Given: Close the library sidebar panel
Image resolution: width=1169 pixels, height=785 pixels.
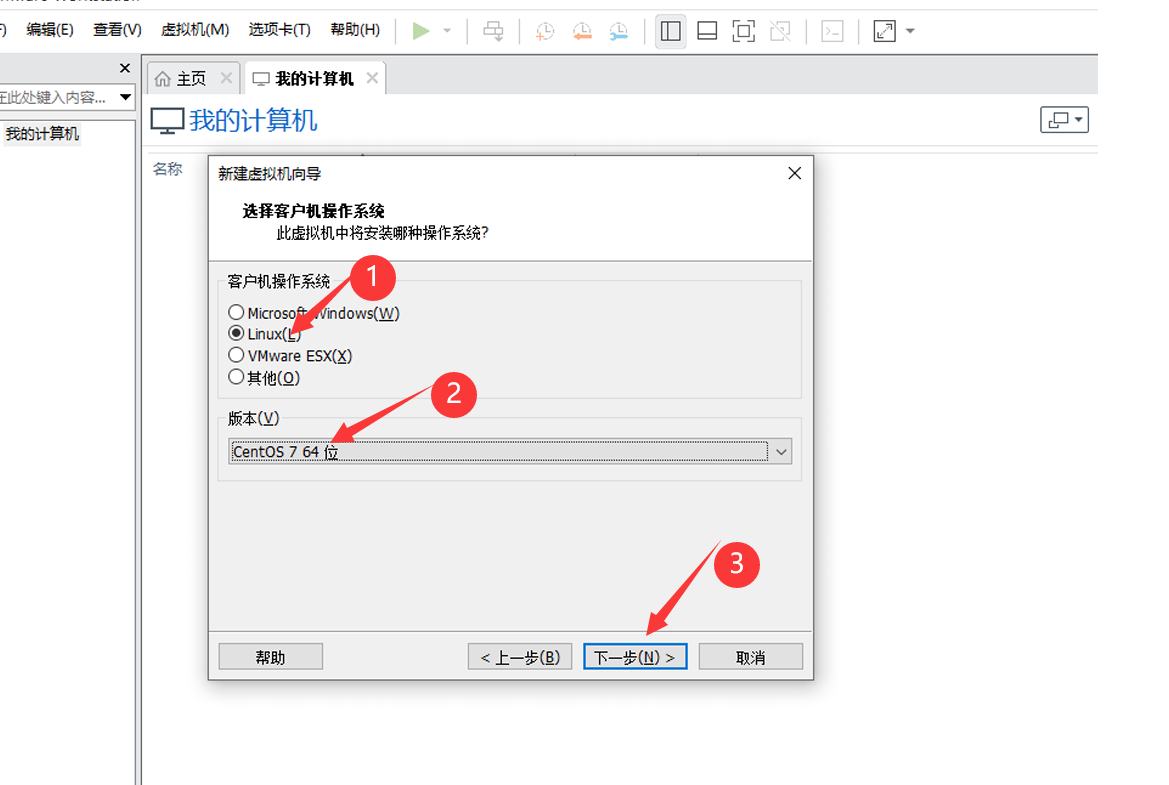Looking at the screenshot, I should click(x=125, y=68).
